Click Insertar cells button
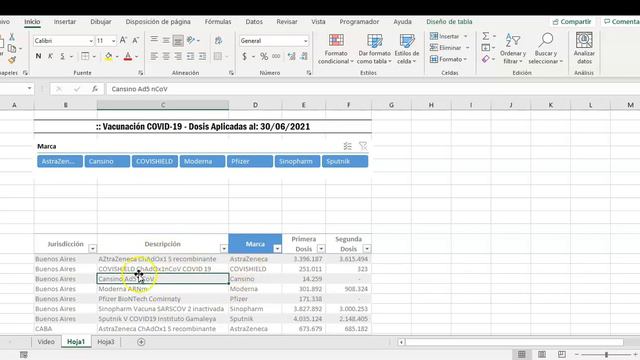Viewport: 640px width, 360px height. pos(449,36)
